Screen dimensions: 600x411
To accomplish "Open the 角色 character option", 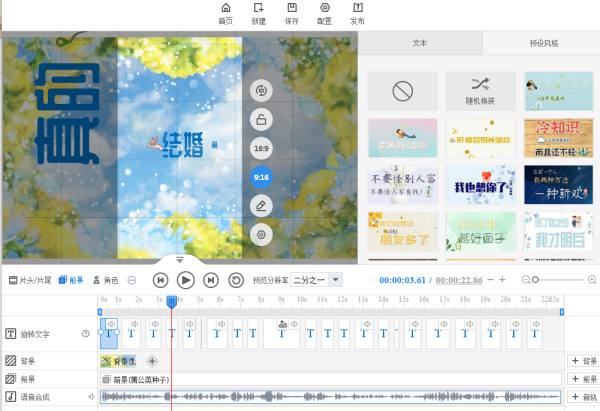I will coord(106,280).
